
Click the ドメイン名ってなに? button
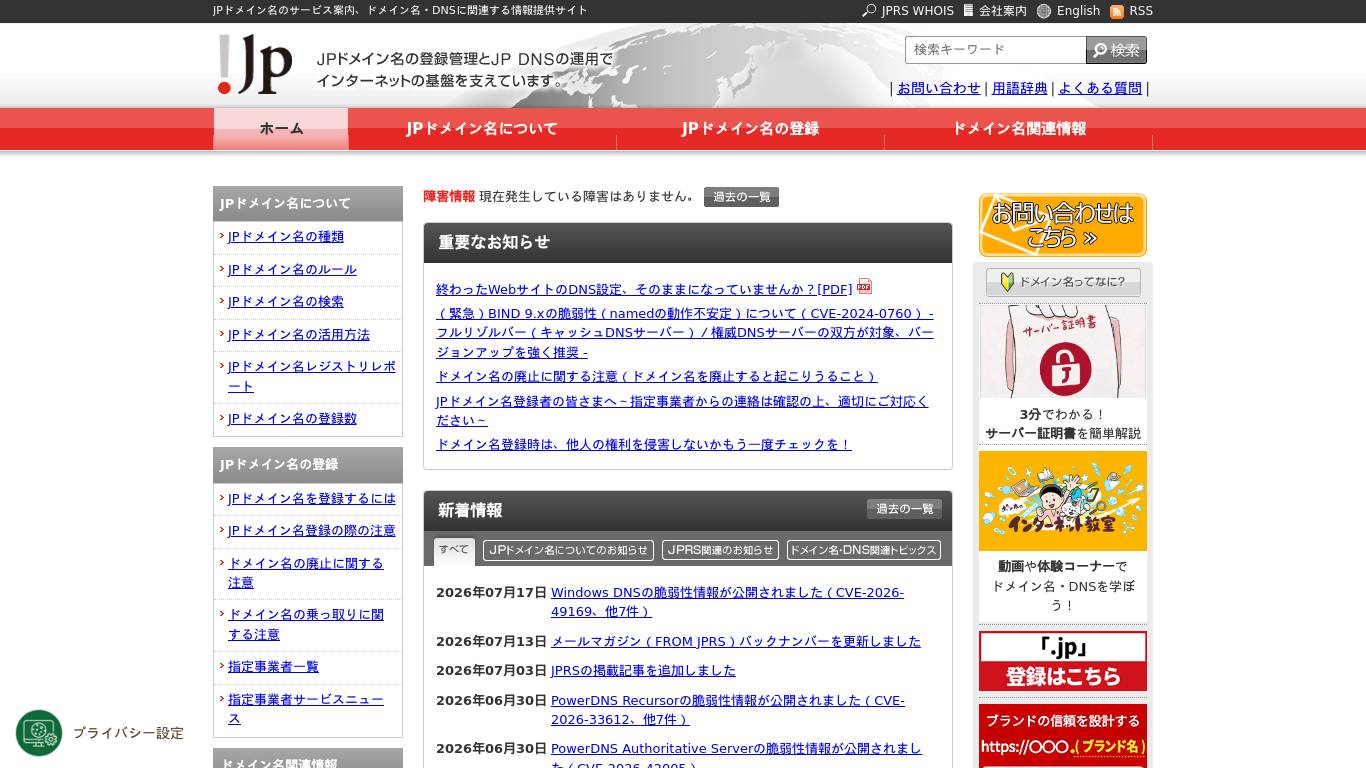1063,282
